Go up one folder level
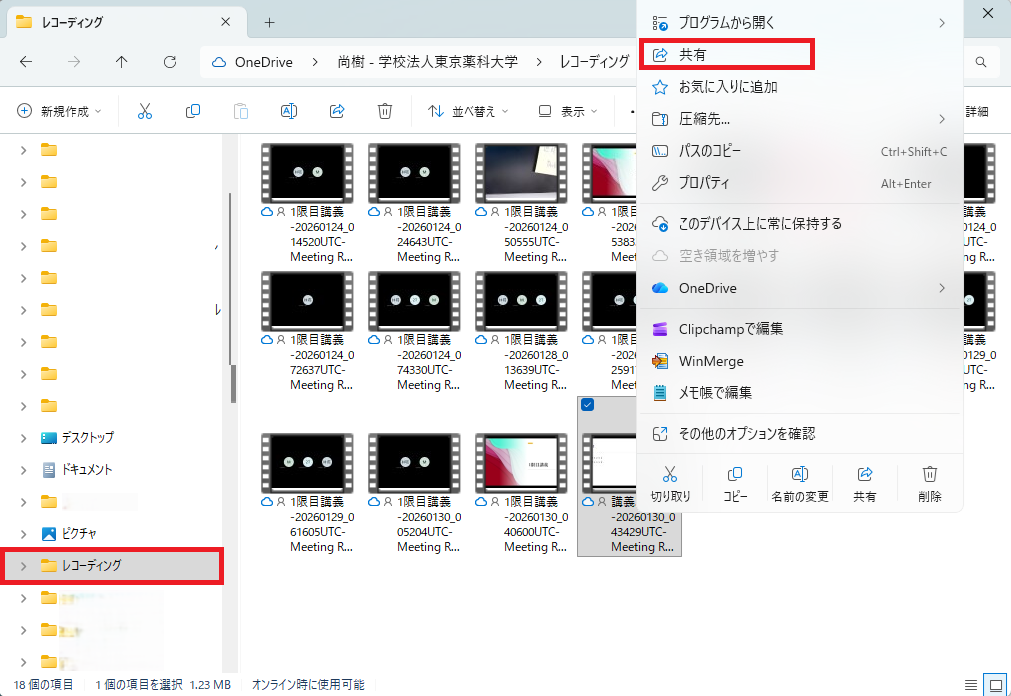The height and width of the screenshot is (696, 1011). [122, 62]
